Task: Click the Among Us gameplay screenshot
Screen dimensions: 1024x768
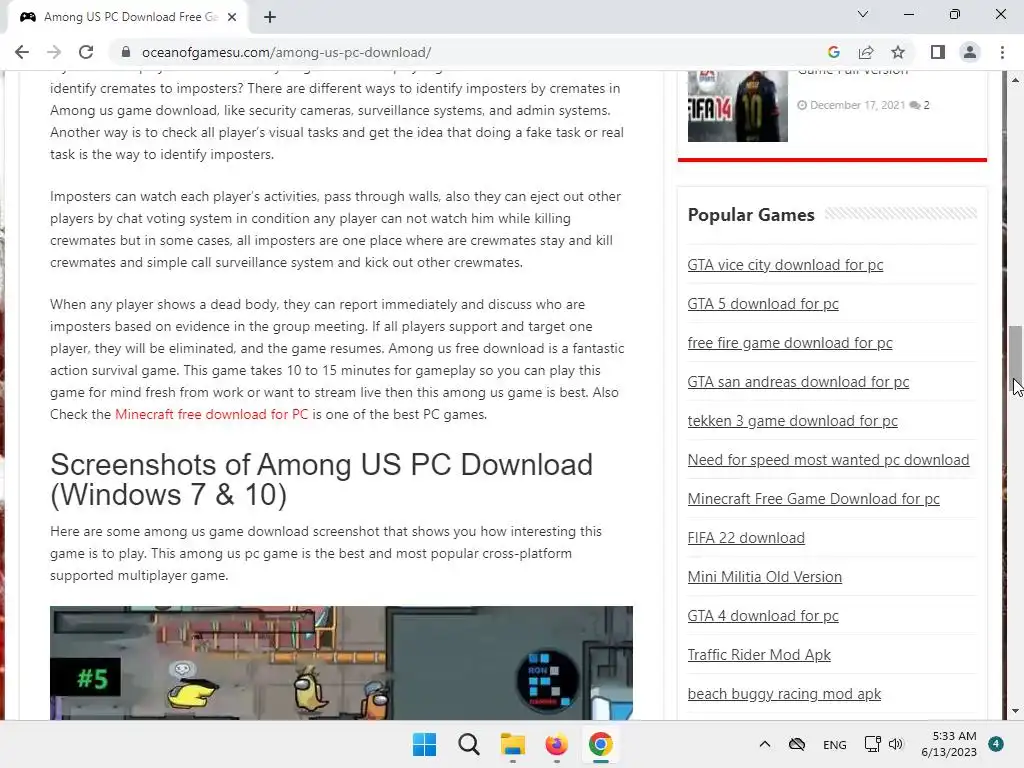Action: tap(341, 663)
